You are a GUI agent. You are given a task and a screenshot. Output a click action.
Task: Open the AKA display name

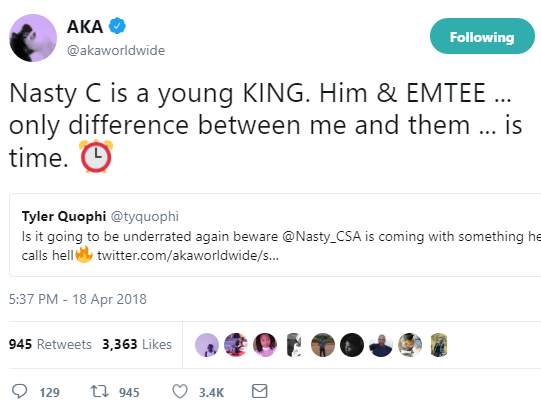pos(85,27)
